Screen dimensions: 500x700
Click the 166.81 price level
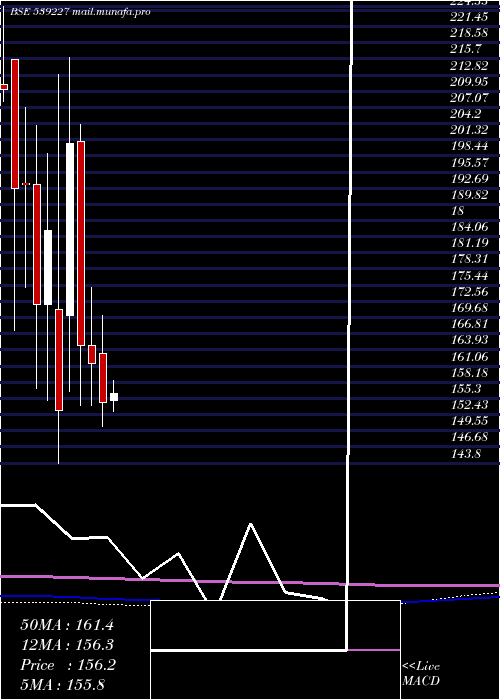tap(469, 324)
